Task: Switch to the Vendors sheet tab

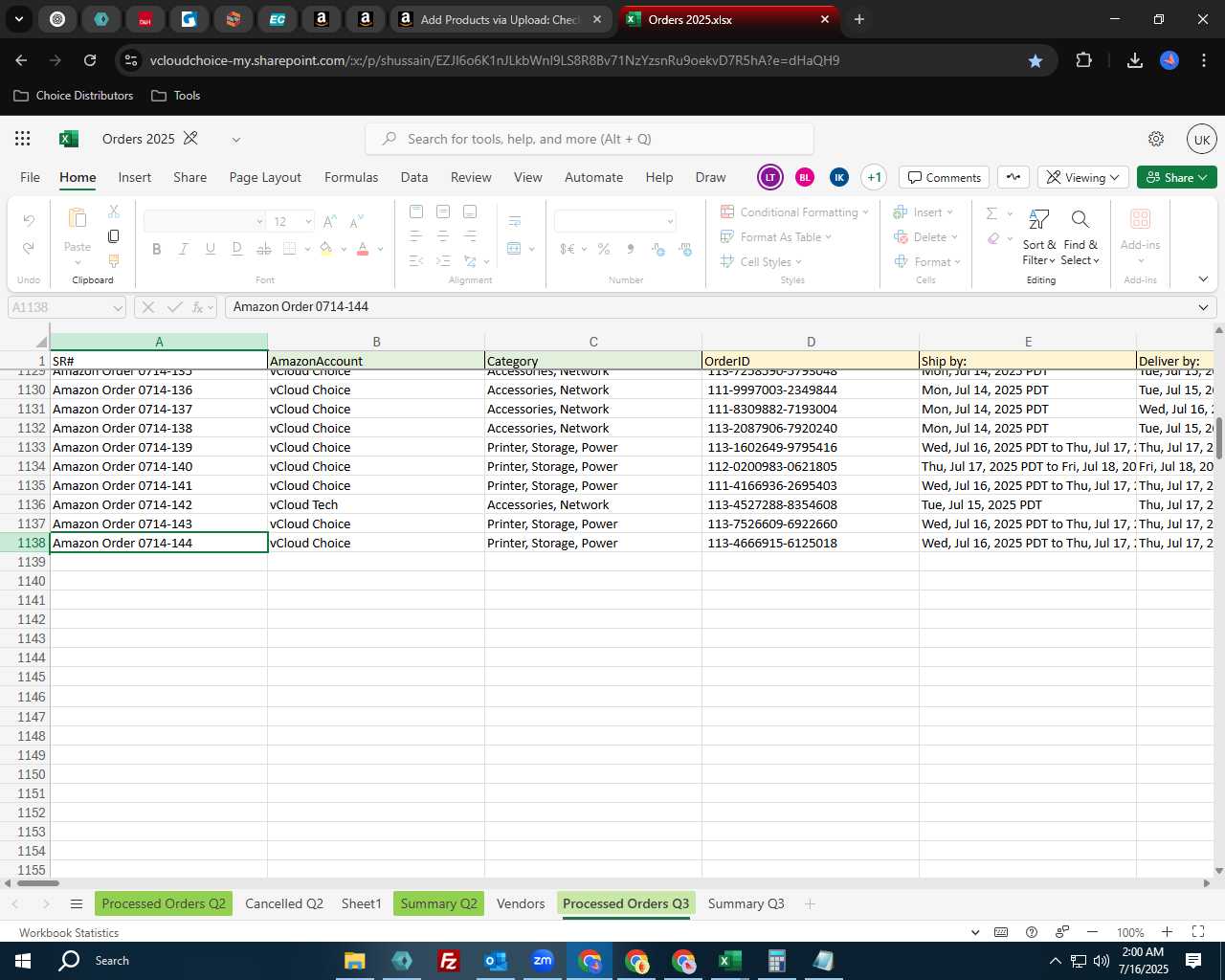Action: coord(521,904)
